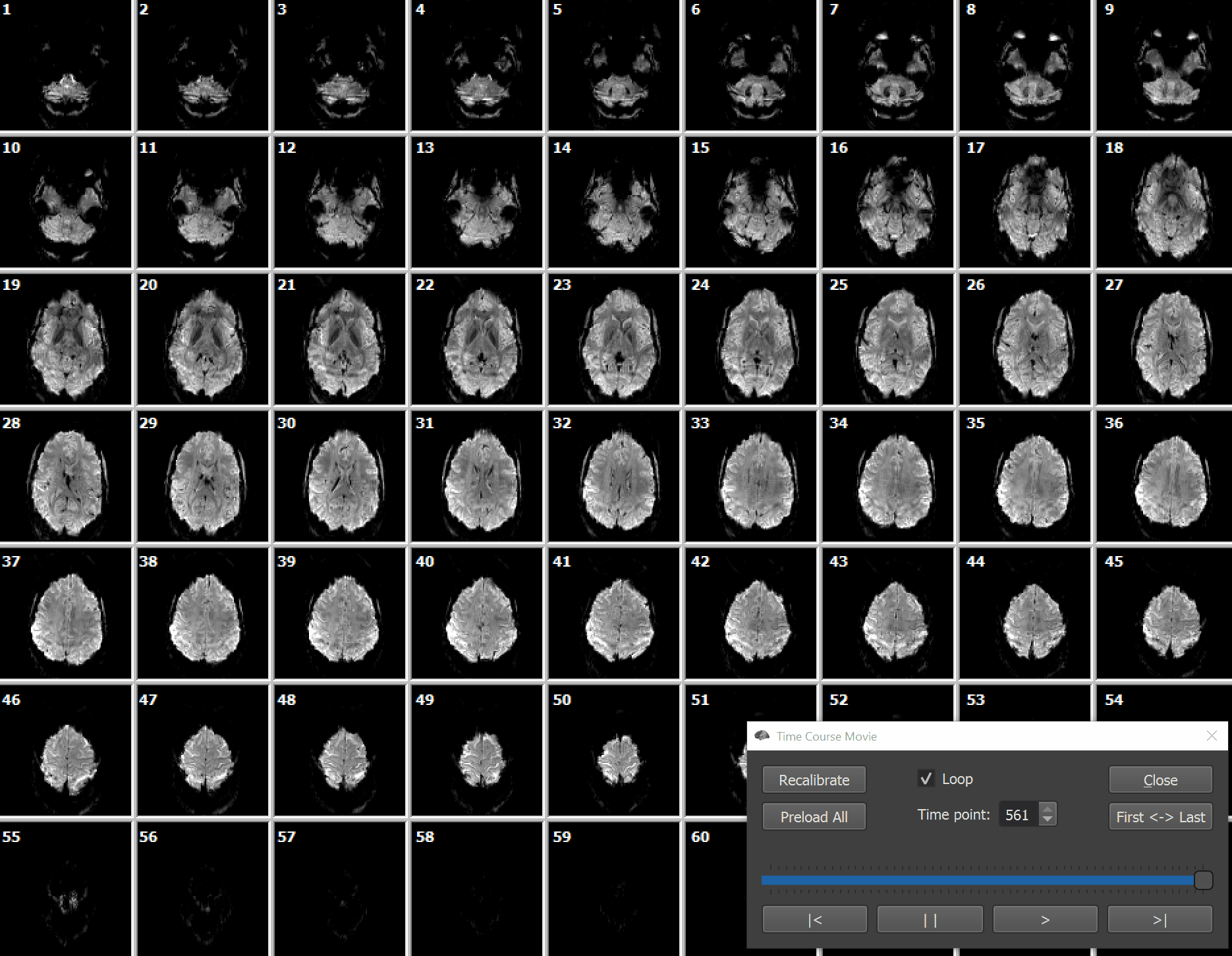Viewport: 1232px width, 956px height.
Task: Click Preload All button
Action: 814,816
